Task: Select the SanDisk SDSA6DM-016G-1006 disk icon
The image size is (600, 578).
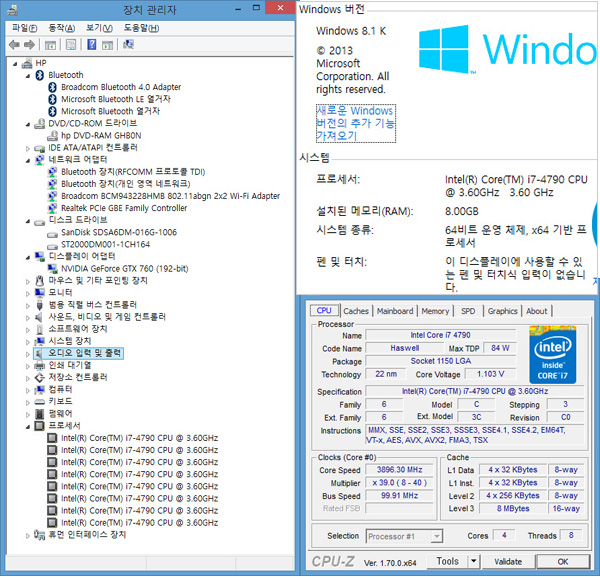Action: 52,233
